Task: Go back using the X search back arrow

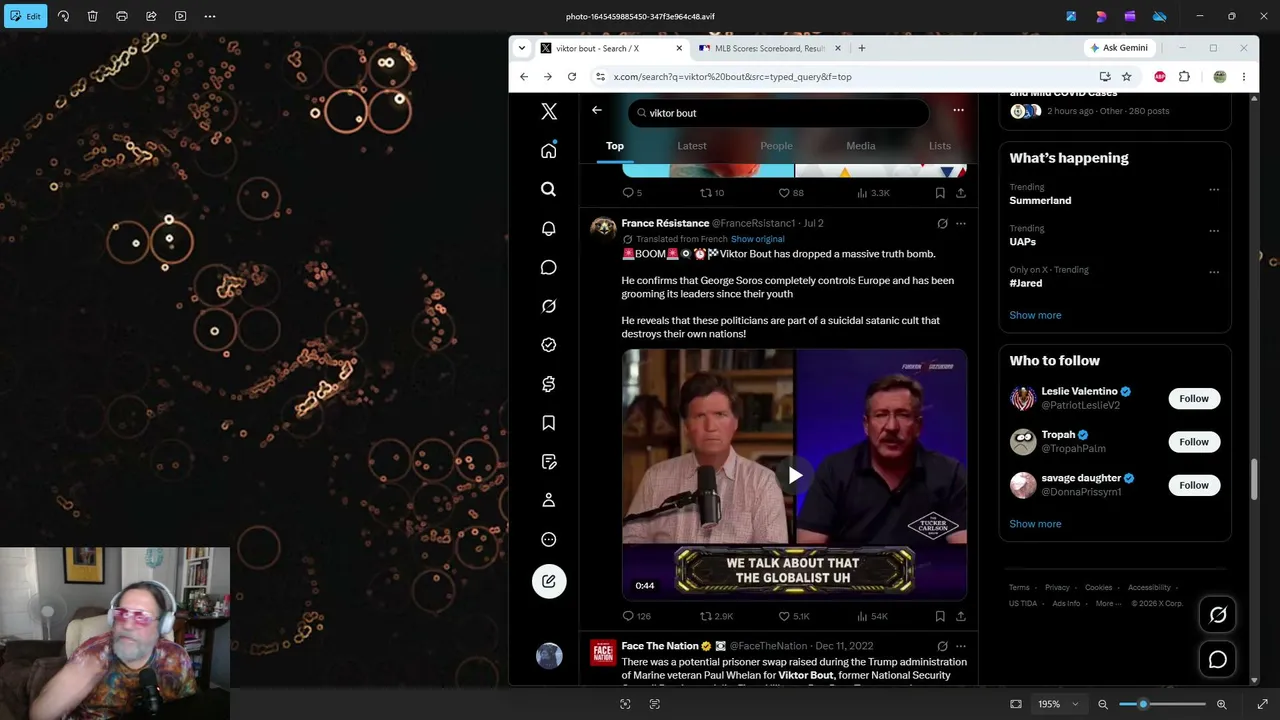Action: pos(597,110)
